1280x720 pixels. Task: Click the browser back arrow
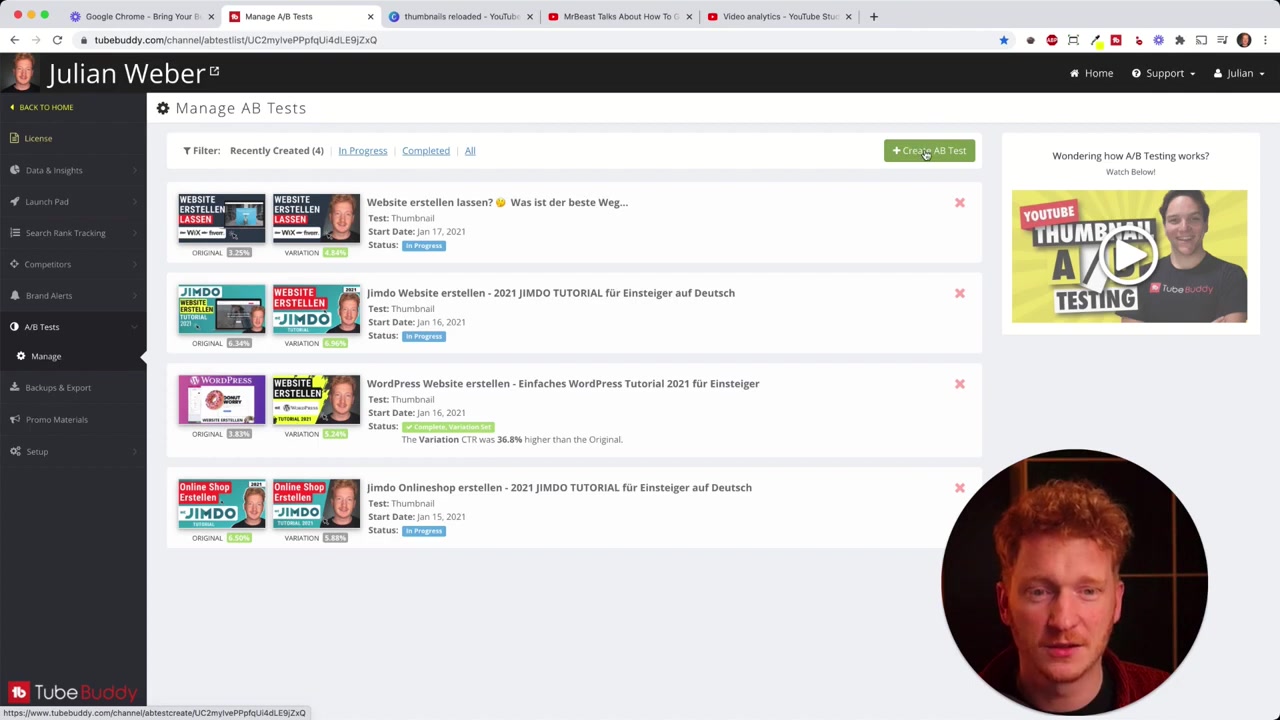[x=14, y=40]
